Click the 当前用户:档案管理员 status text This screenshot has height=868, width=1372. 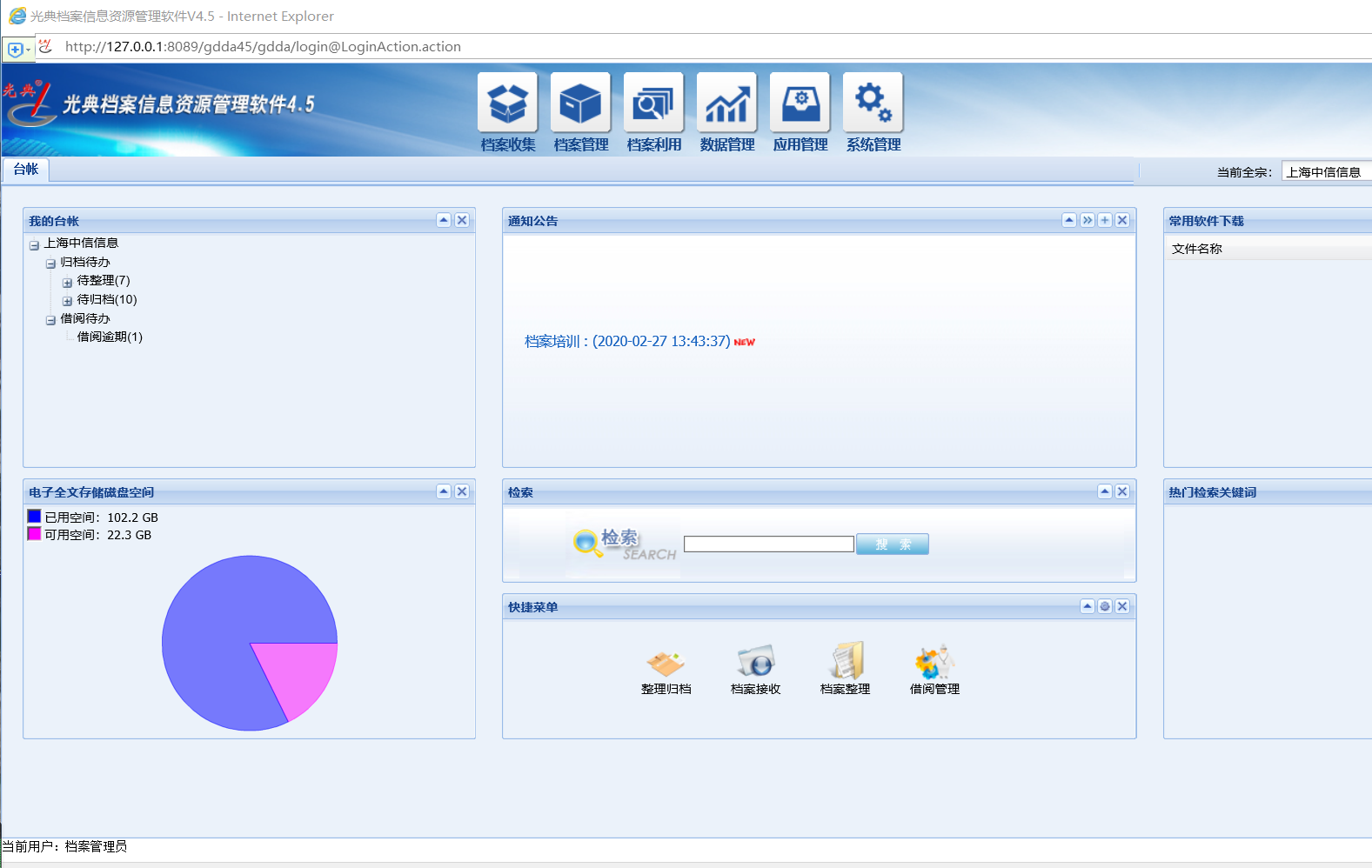[x=64, y=846]
